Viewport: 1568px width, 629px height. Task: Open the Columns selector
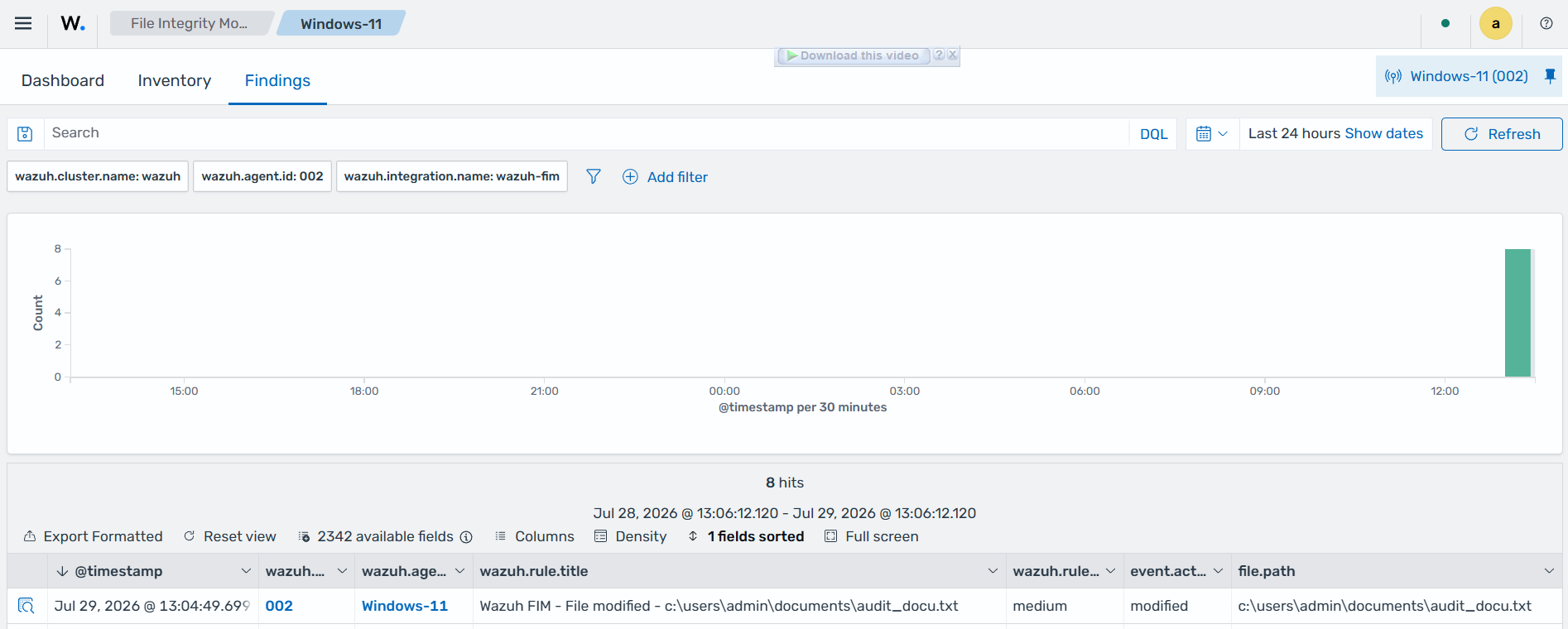(534, 536)
